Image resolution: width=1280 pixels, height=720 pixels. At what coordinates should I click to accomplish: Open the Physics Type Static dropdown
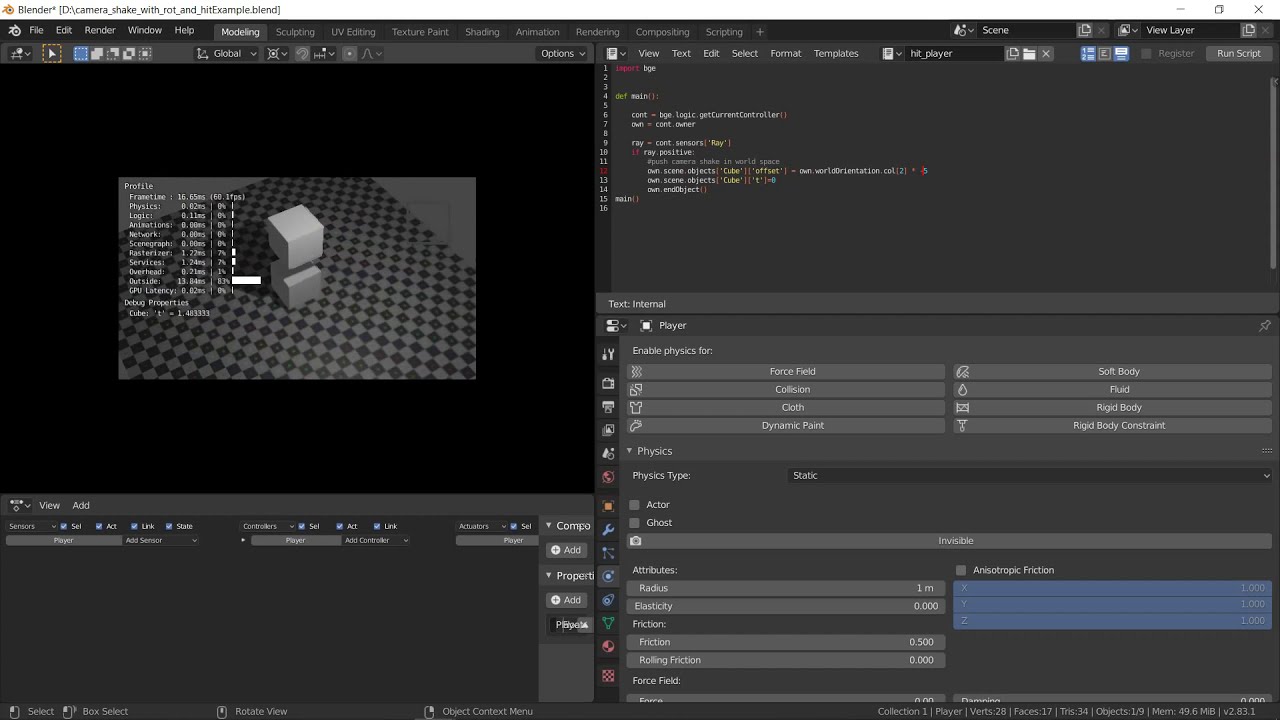pos(1031,476)
